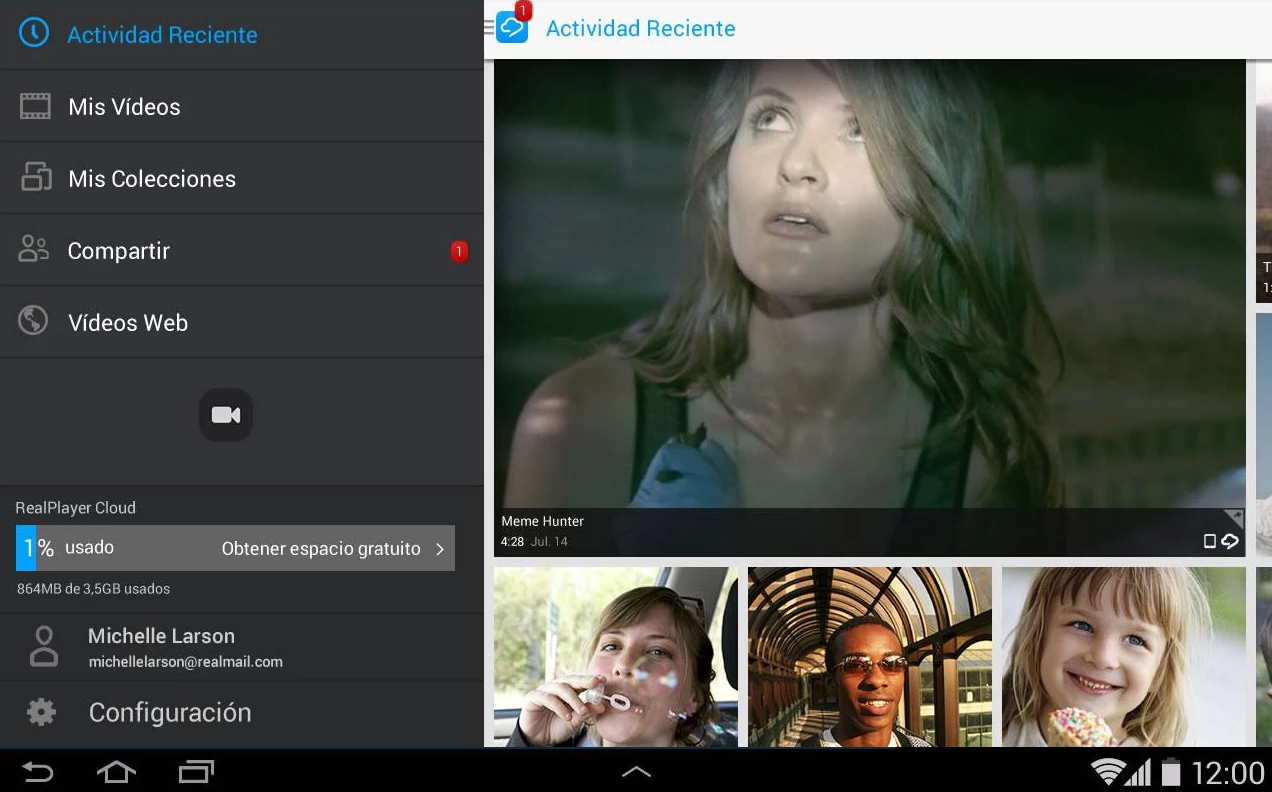Click the 12:00 clock
The height and width of the screenshot is (792, 1272).
[x=1229, y=773]
